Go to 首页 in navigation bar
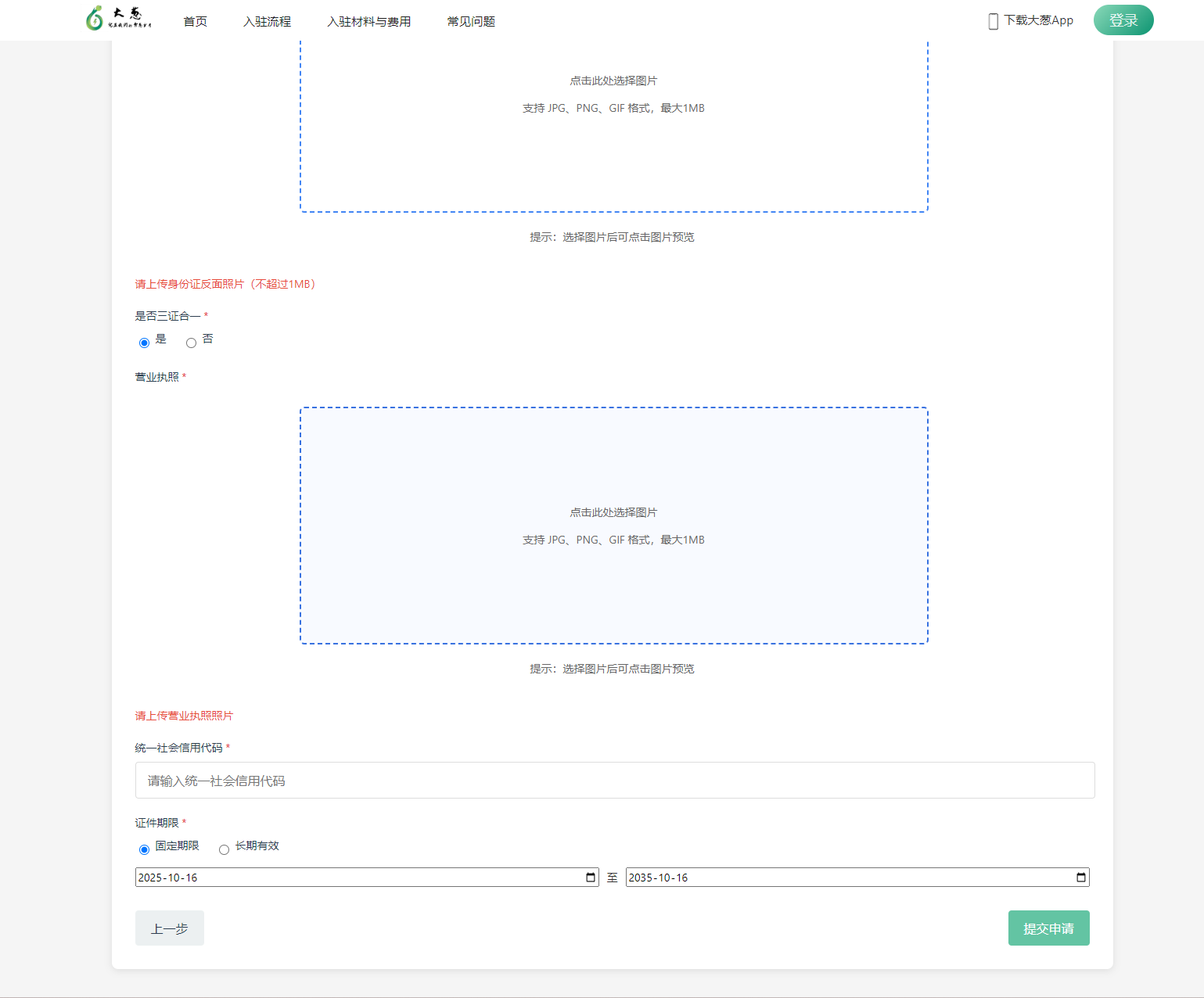Image resolution: width=1204 pixels, height=998 pixels. pos(195,22)
